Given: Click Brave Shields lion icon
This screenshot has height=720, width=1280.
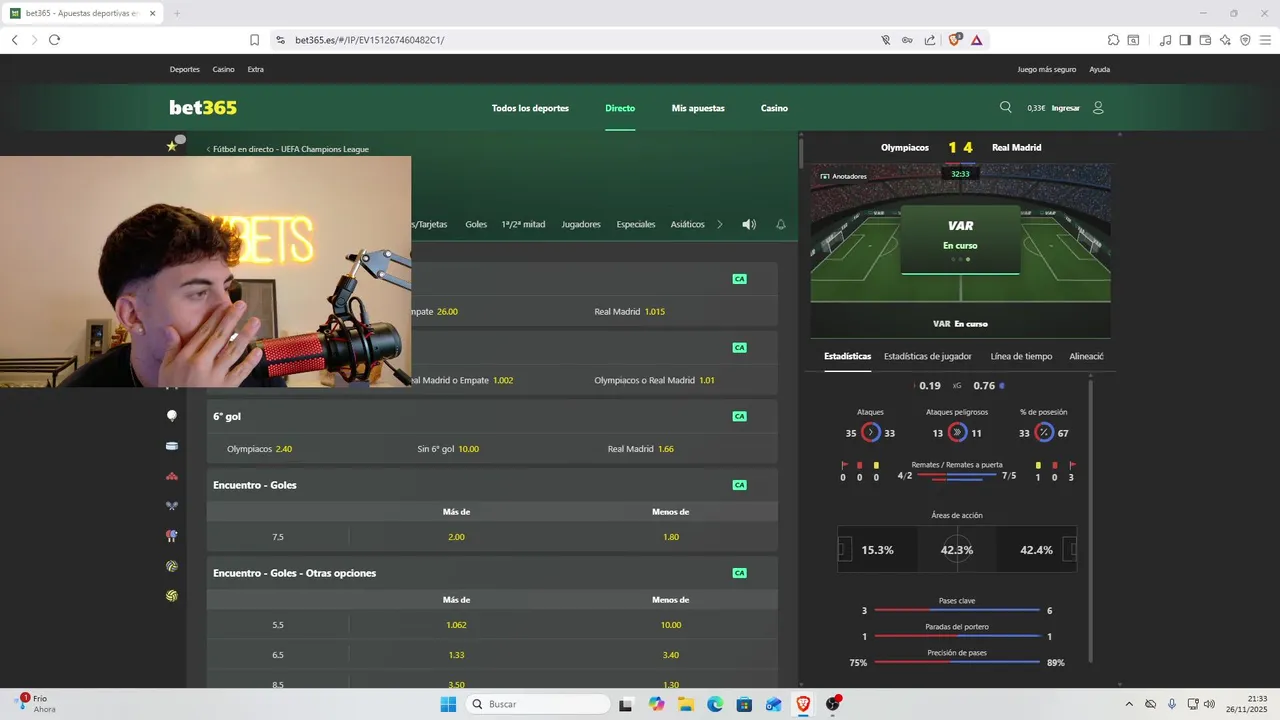Looking at the screenshot, I should pos(953,40).
